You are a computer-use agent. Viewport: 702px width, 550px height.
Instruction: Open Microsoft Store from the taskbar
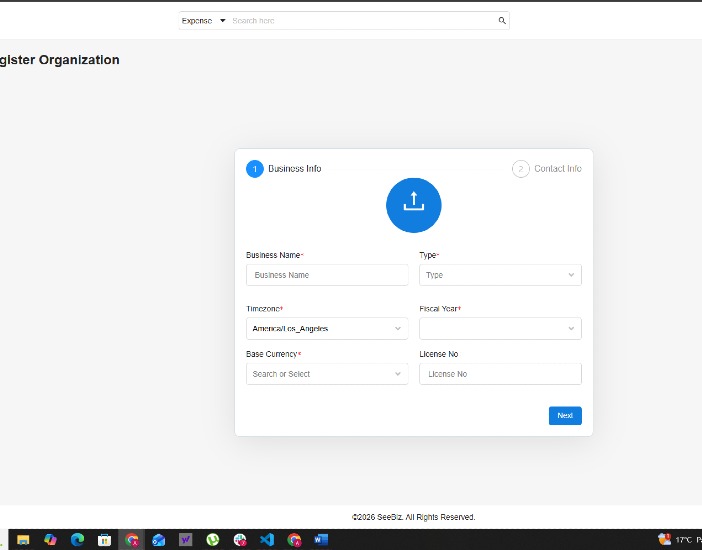tap(104, 540)
